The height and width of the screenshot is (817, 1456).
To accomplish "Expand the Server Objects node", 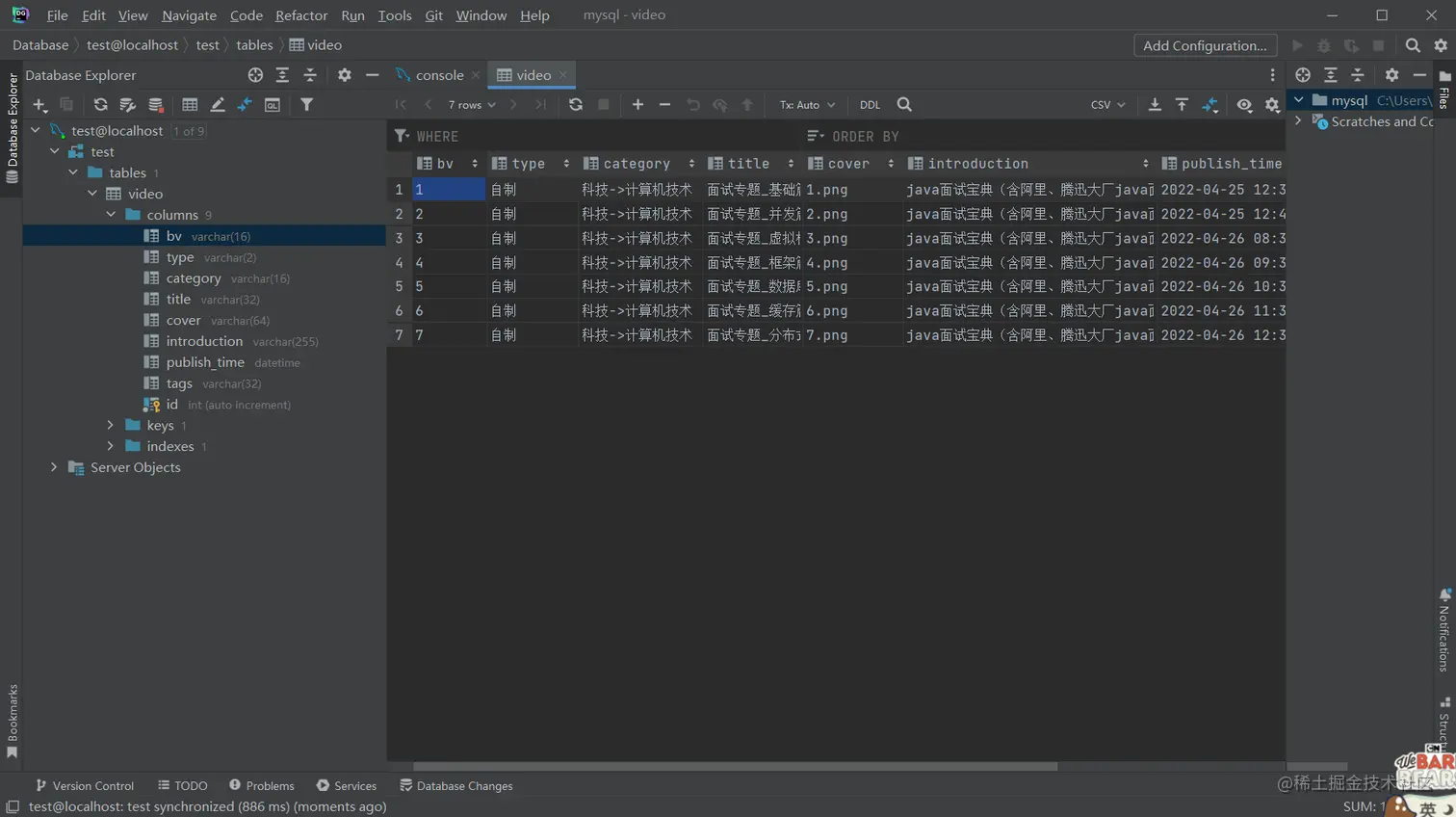I will tap(54, 467).
